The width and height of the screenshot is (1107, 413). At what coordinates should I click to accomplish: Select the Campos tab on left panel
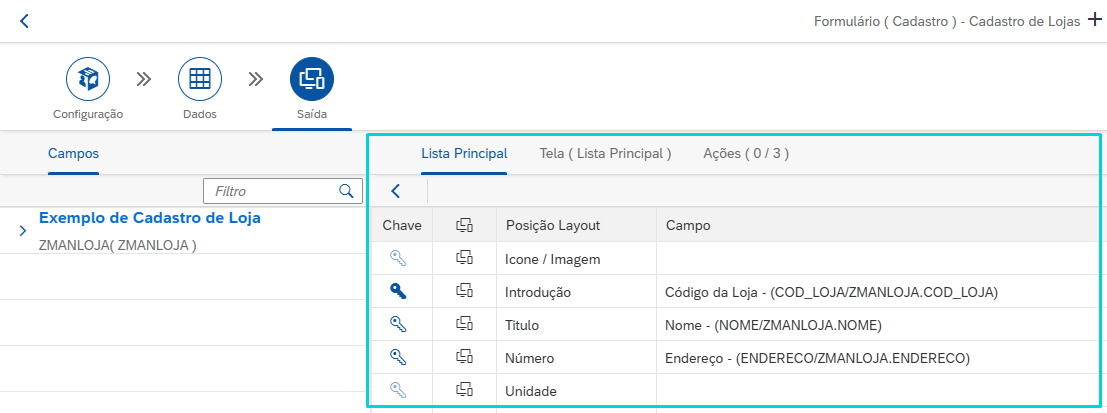point(73,154)
